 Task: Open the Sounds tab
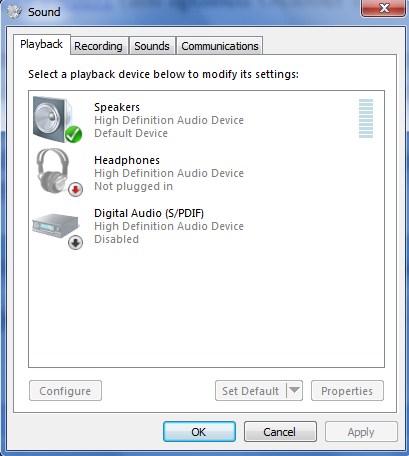152,46
